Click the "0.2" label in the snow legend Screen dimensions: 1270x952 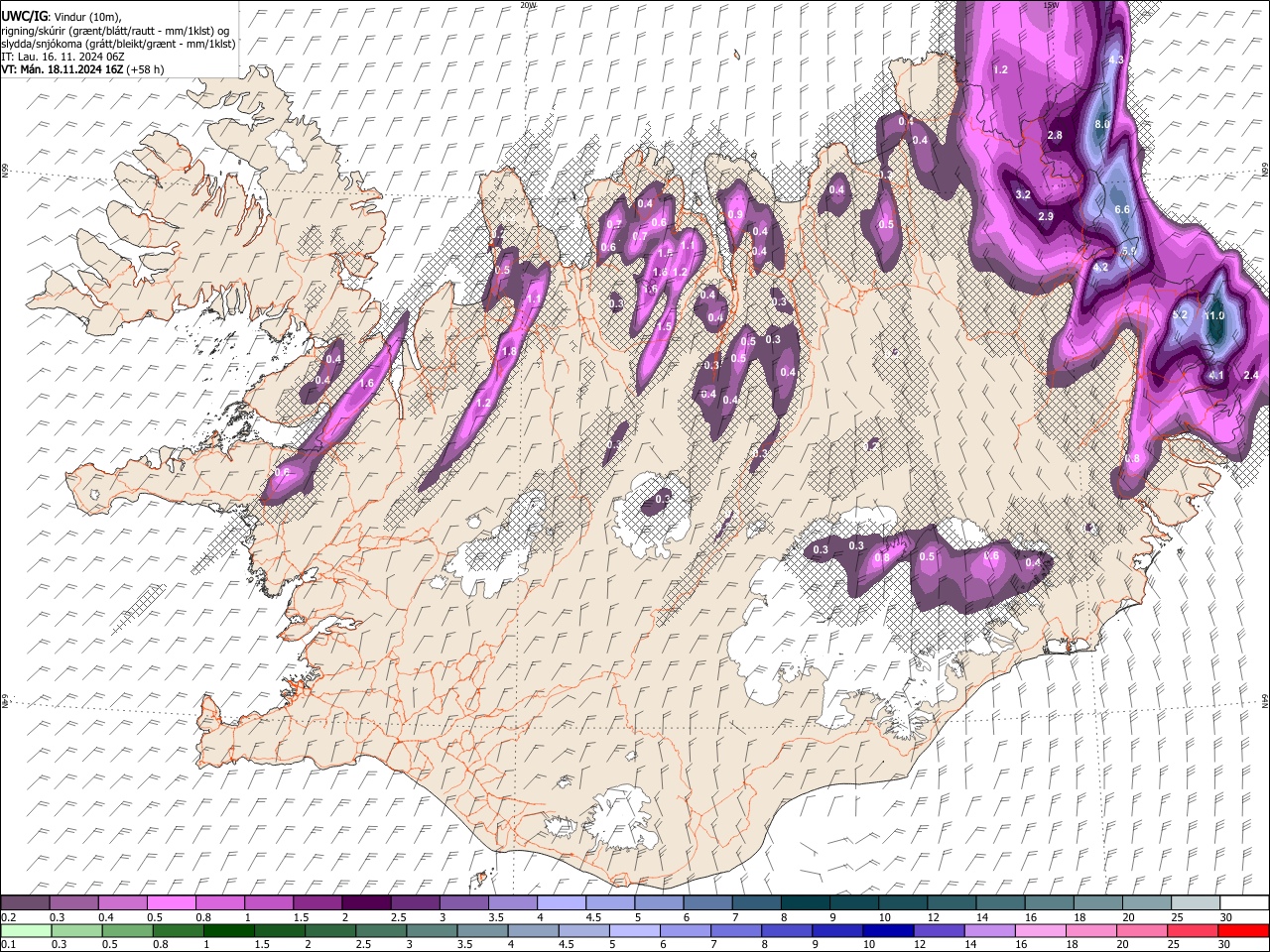(8, 917)
